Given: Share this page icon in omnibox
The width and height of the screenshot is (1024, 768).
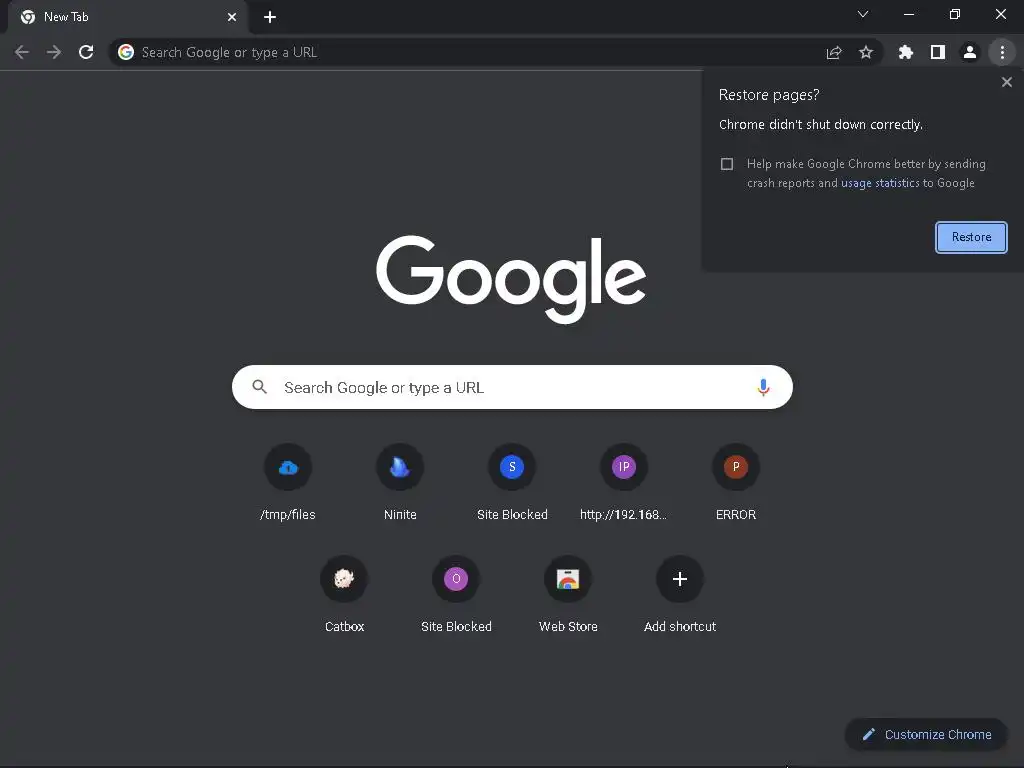Looking at the screenshot, I should point(834,52).
